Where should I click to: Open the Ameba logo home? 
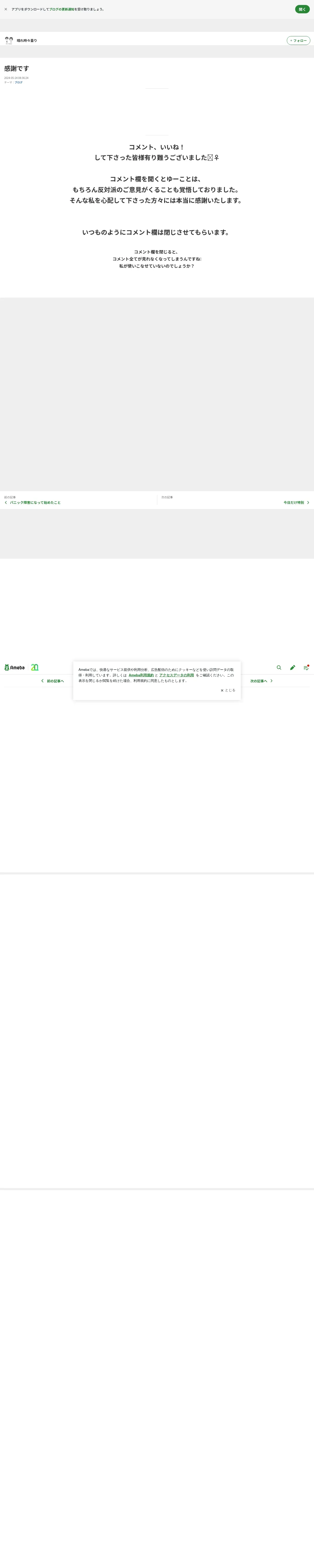15,667
